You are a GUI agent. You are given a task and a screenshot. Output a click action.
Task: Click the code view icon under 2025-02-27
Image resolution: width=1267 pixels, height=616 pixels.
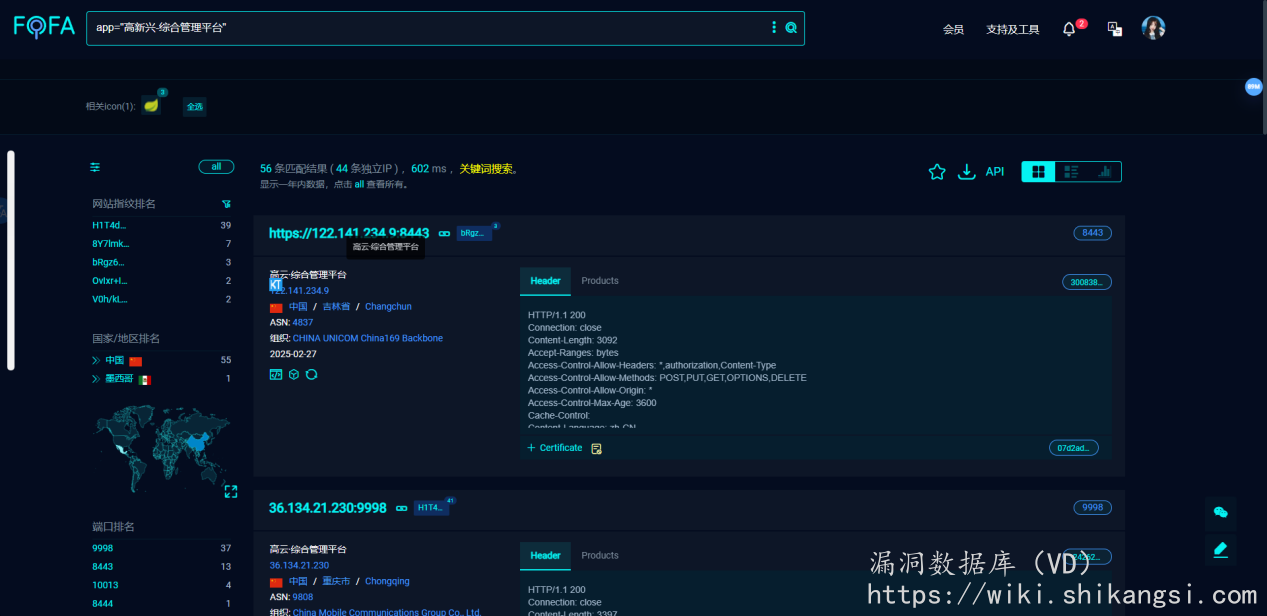click(x=276, y=374)
